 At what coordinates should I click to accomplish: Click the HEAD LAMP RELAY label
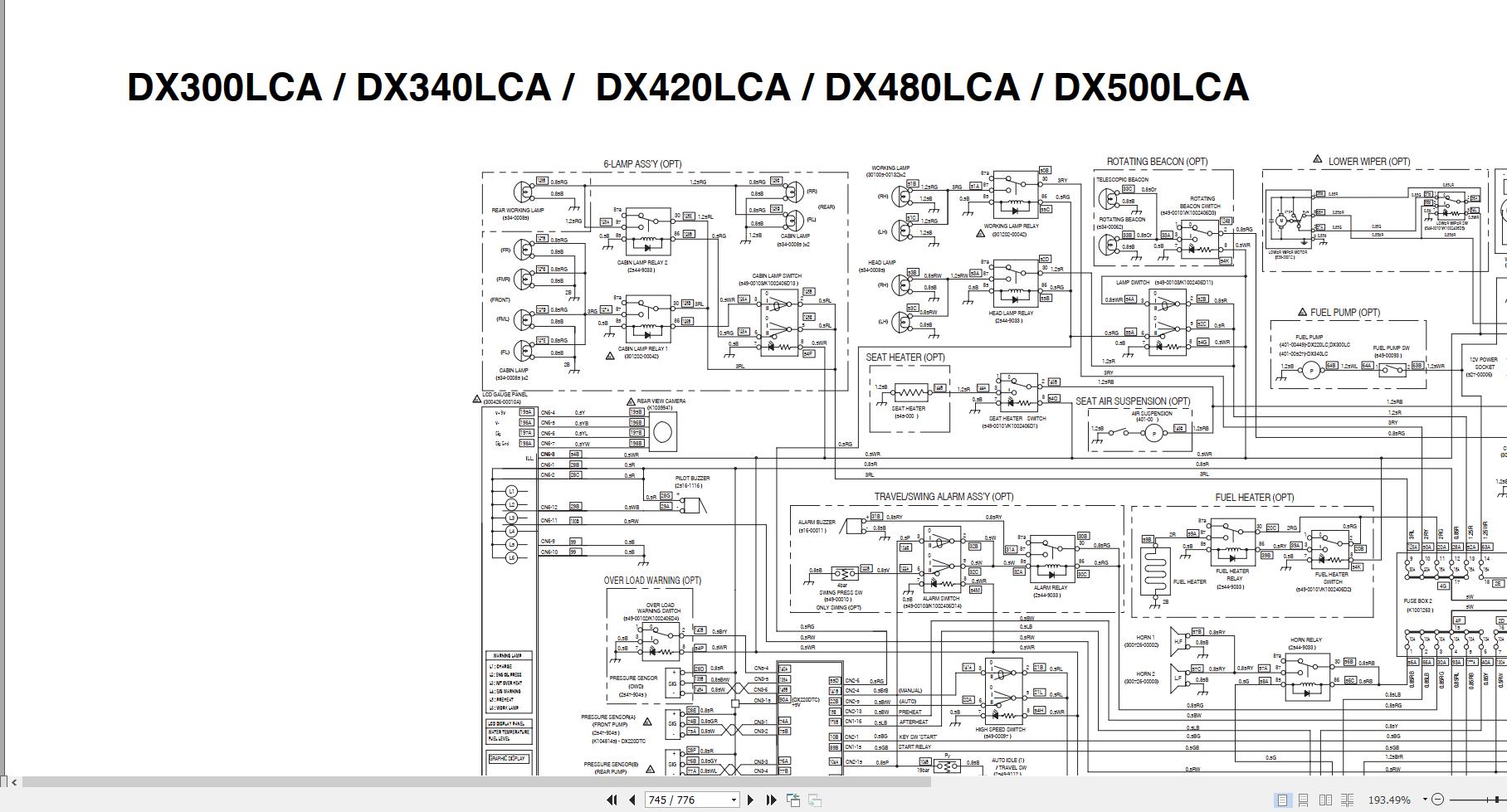click(x=1011, y=314)
